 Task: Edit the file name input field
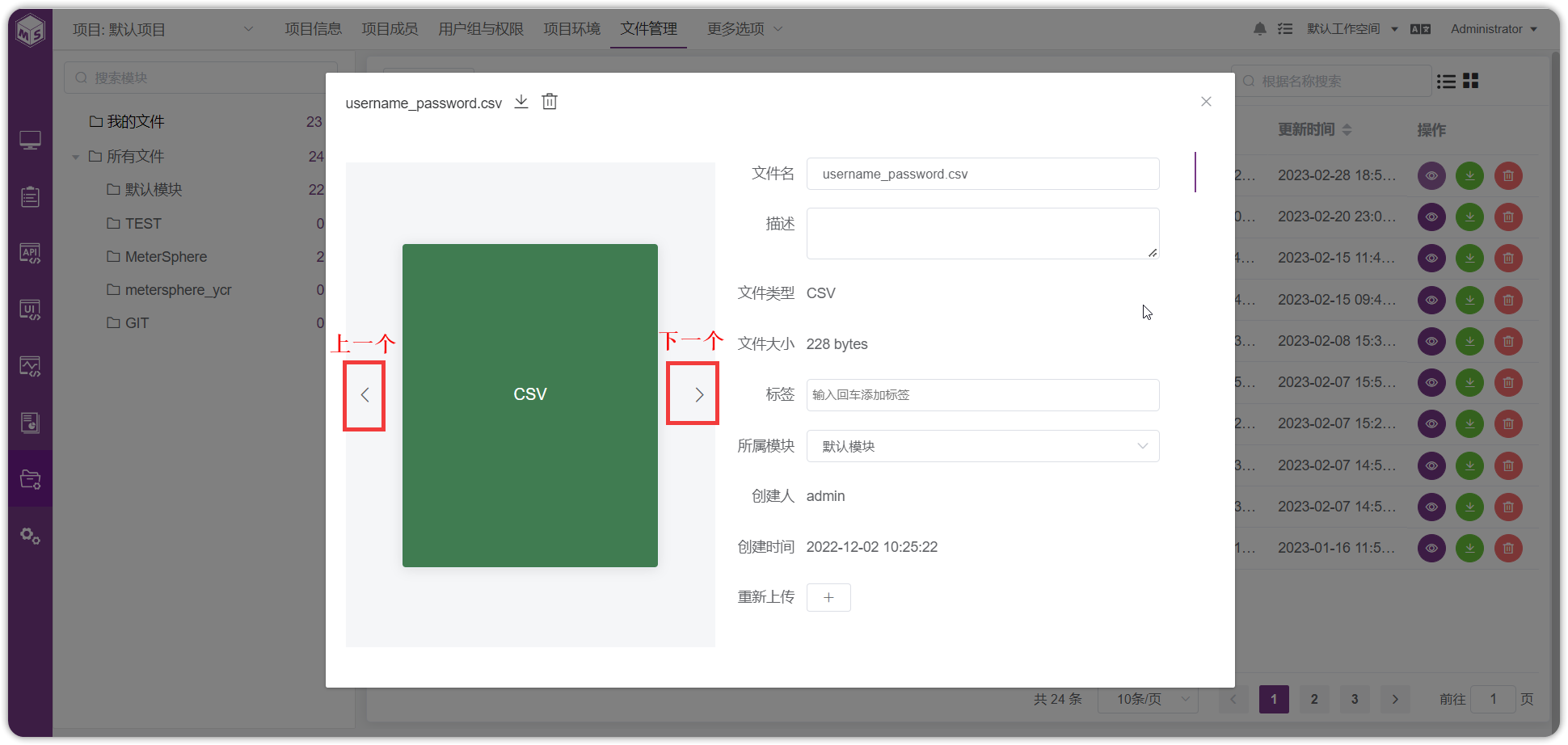coord(983,174)
